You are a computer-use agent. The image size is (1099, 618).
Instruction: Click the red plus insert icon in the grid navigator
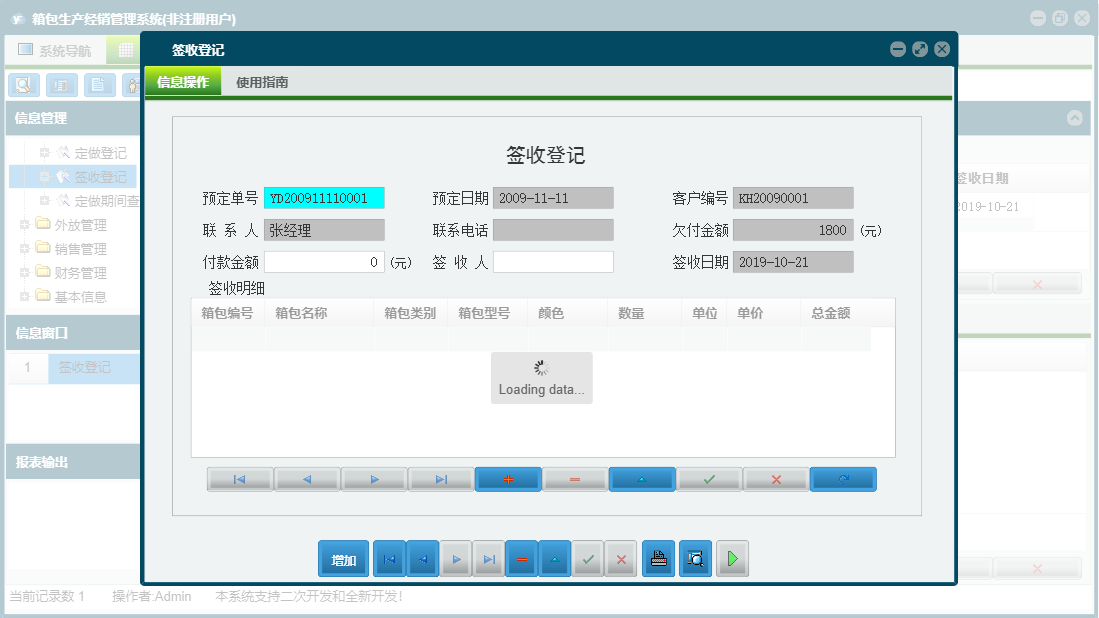(x=508, y=479)
